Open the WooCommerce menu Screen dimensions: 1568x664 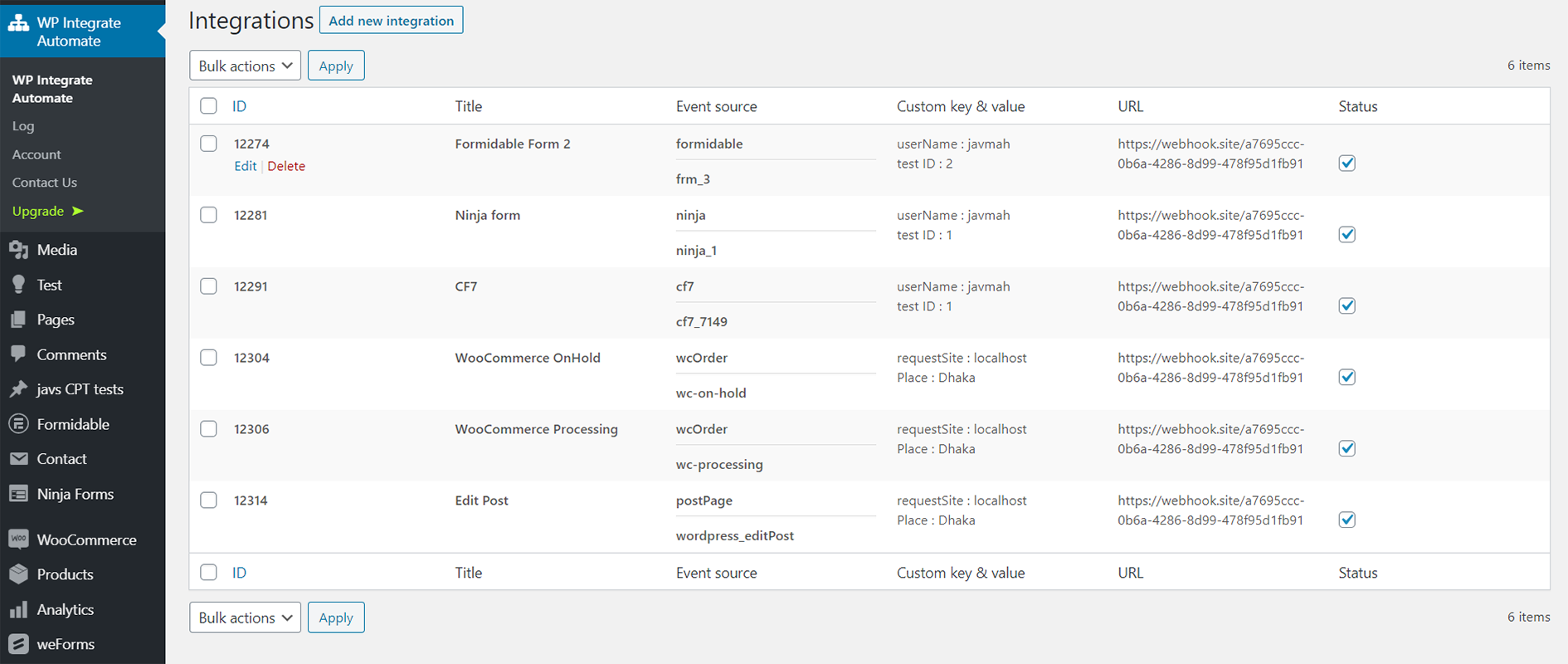[x=86, y=539]
